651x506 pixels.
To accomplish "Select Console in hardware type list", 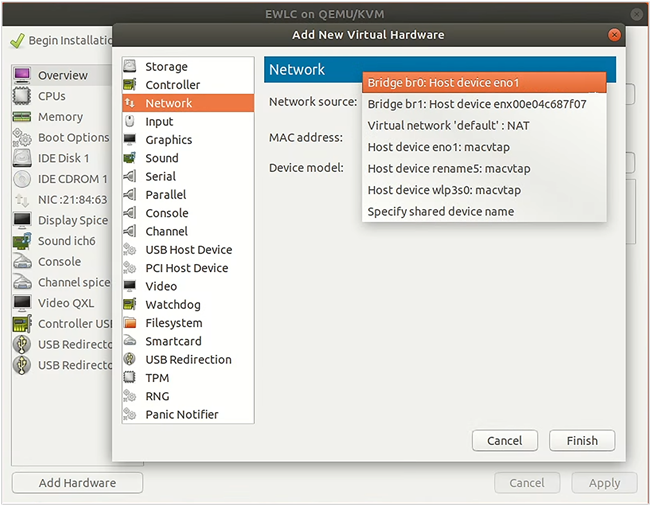I will [188, 213].
